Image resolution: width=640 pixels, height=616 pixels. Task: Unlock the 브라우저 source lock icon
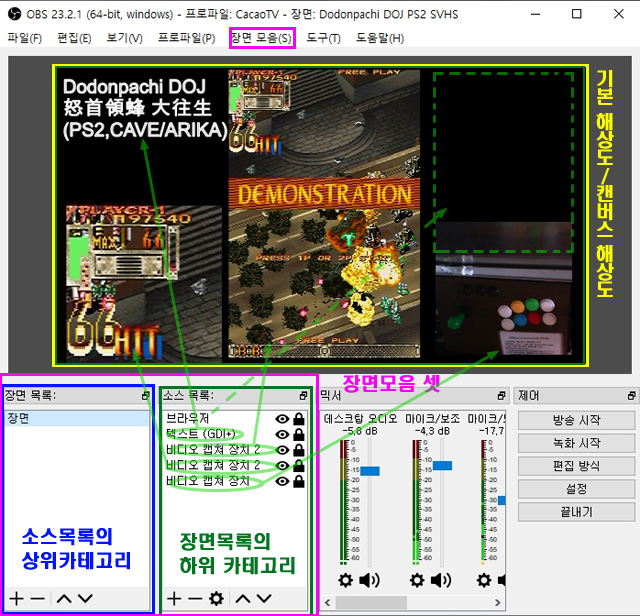299,418
